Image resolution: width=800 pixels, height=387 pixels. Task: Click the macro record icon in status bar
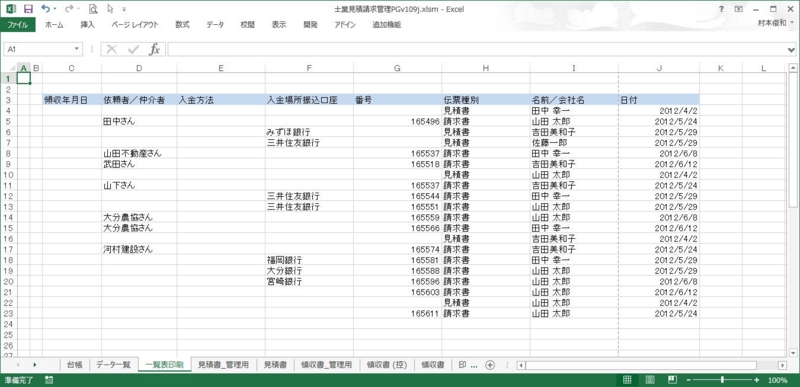click(49, 380)
